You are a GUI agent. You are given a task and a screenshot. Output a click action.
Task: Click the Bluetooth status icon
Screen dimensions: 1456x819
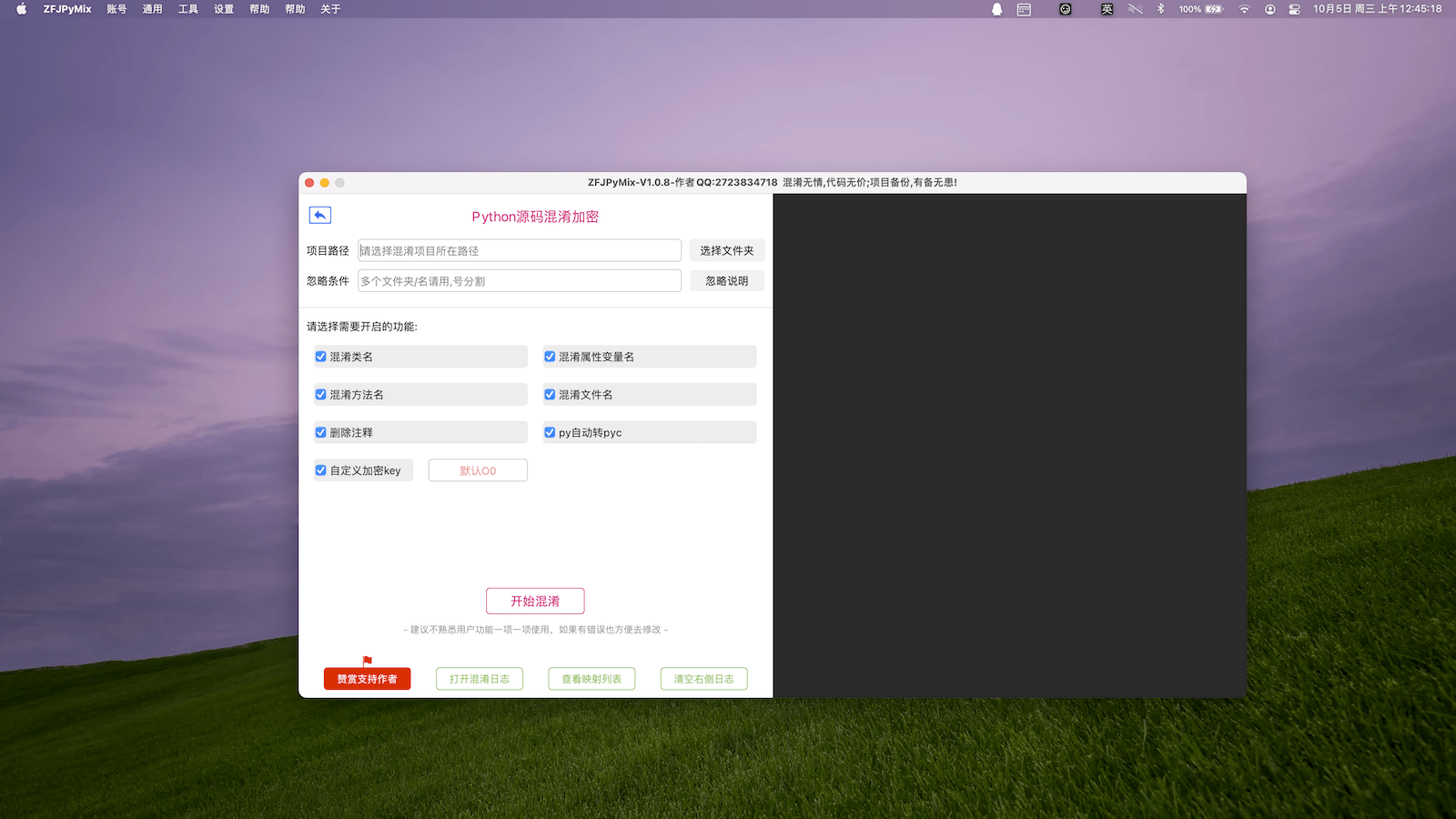(x=1160, y=9)
